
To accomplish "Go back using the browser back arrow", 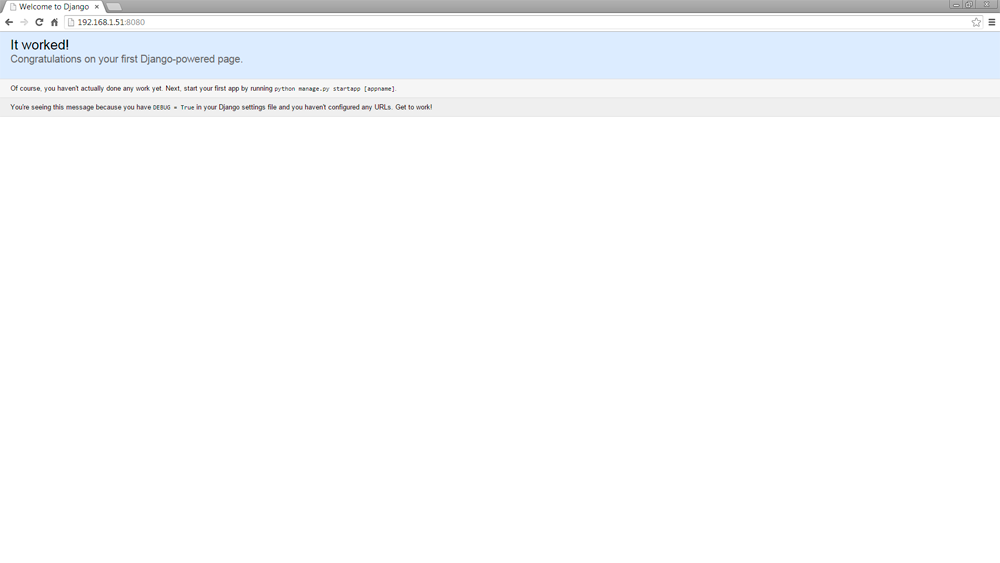I will point(9,22).
